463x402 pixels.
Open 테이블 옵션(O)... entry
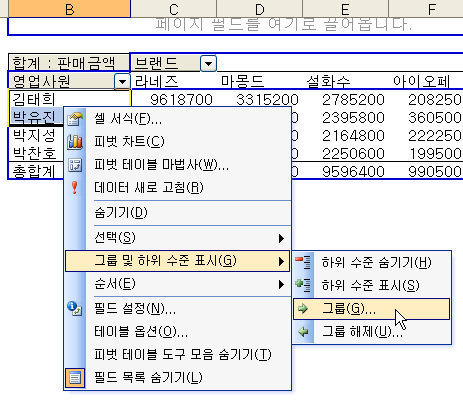(178, 332)
